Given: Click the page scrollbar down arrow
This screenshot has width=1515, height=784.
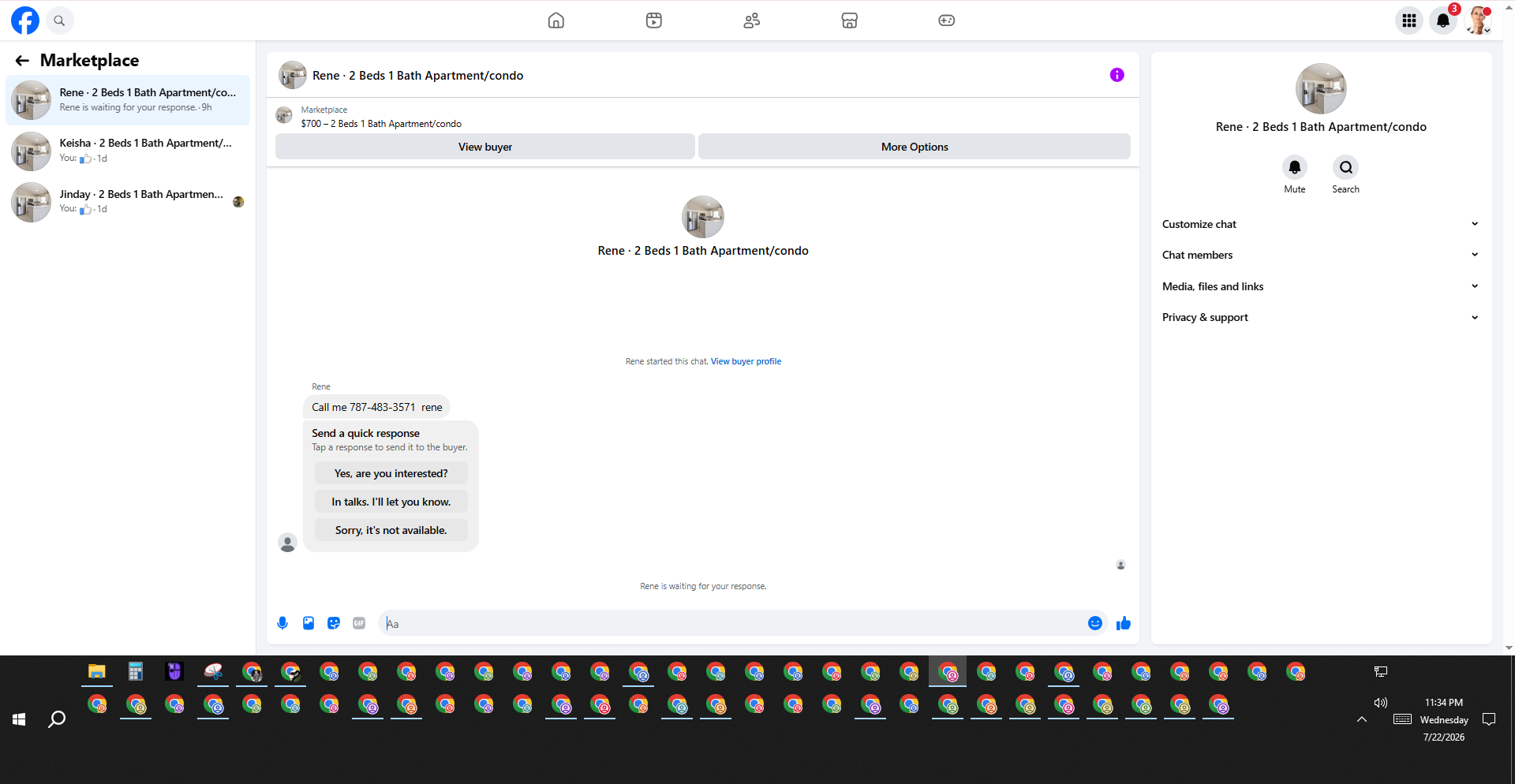Looking at the screenshot, I should [1509, 648].
